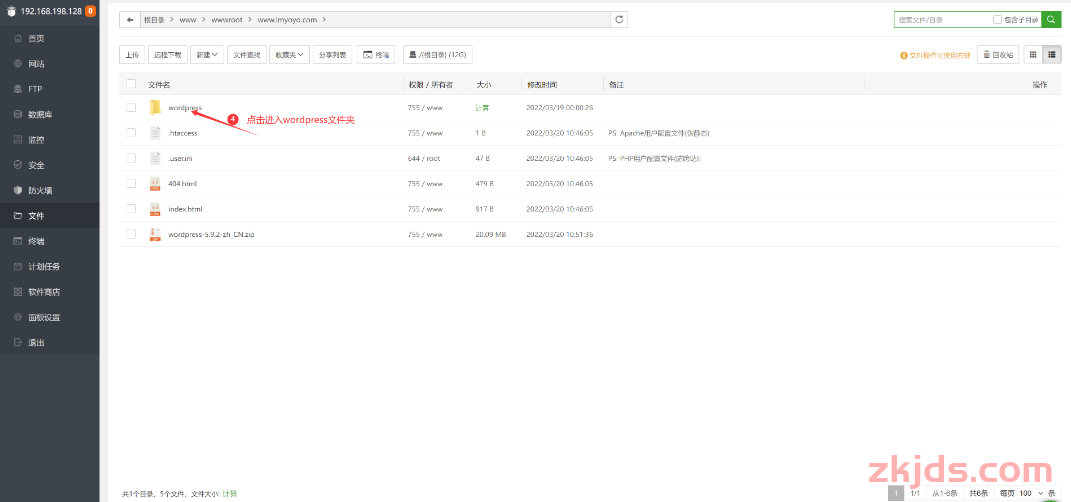
Task: Focus the 搜索文件/目录 search field
Action: click(943, 20)
